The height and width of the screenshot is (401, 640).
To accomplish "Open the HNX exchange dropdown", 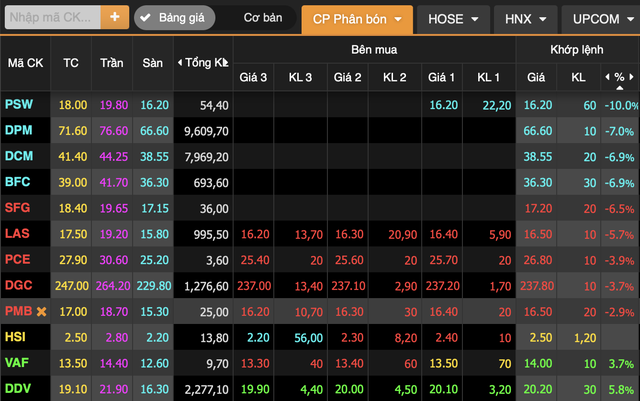I will (x=525, y=19).
